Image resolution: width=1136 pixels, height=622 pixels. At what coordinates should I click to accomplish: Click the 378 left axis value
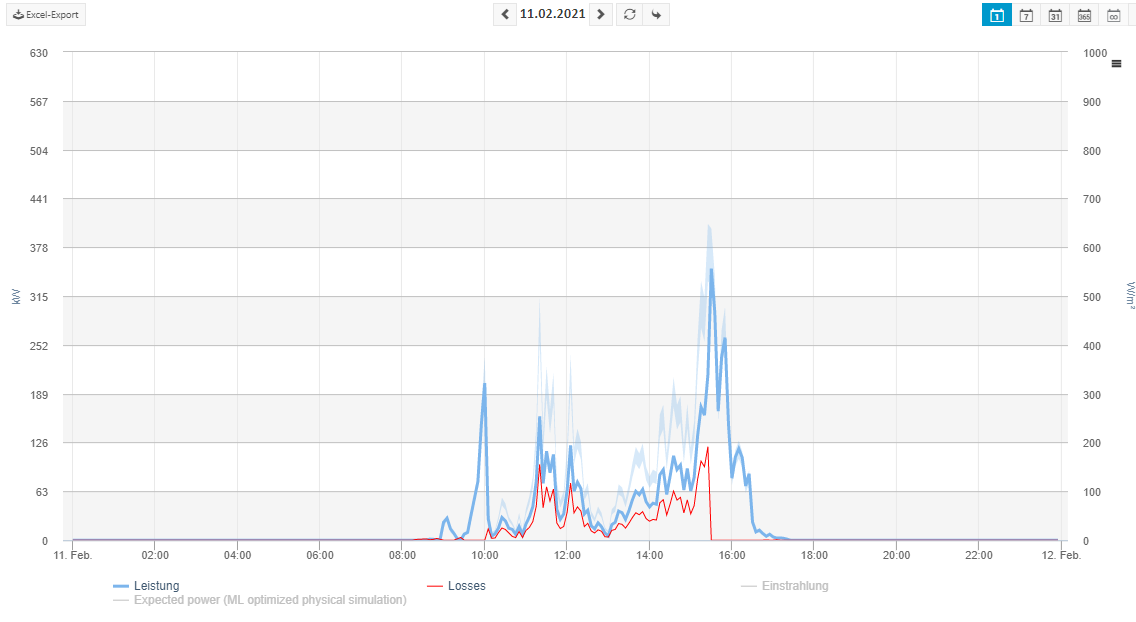pyautogui.click(x=39, y=248)
